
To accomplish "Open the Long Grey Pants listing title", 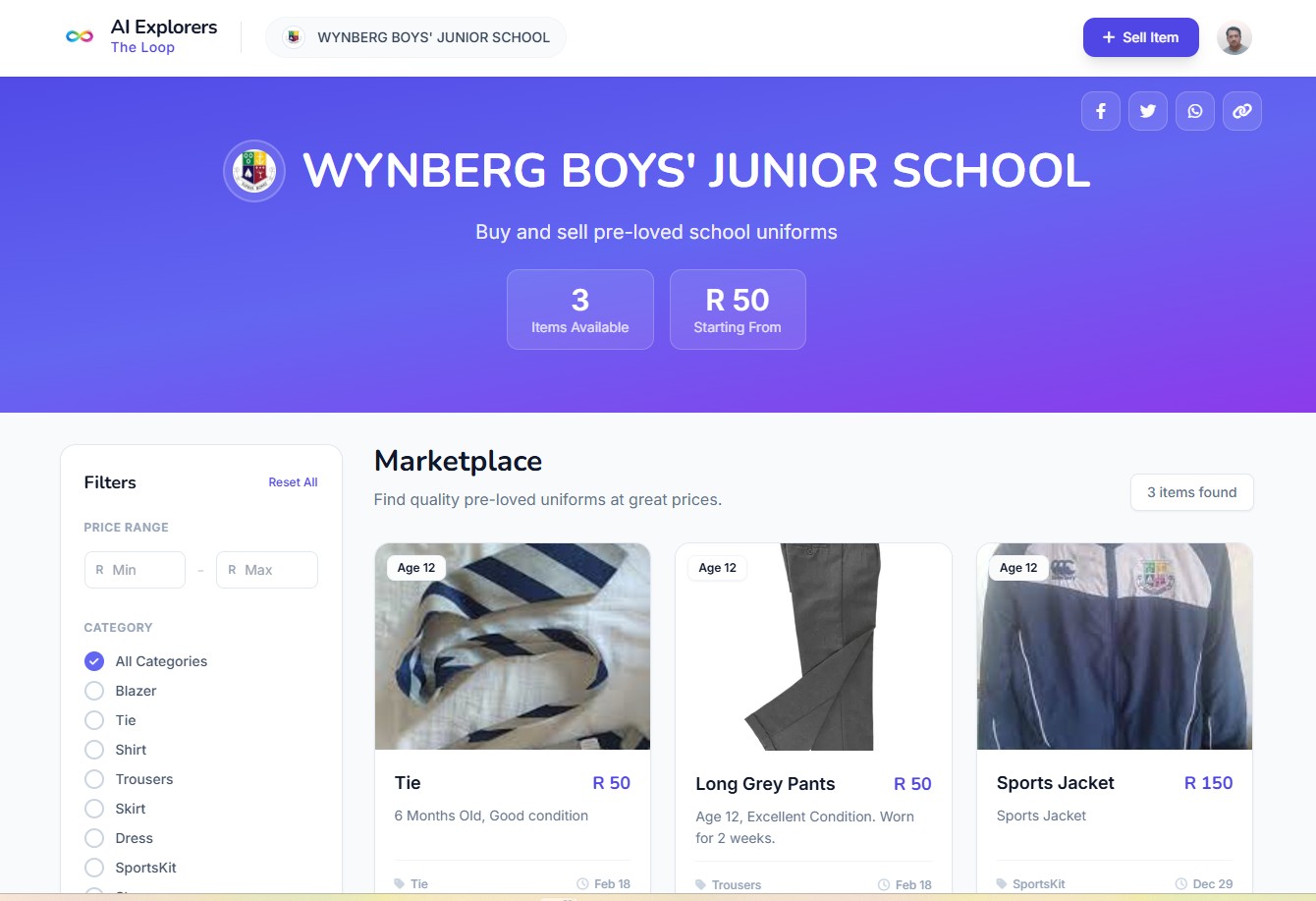I will [x=765, y=784].
